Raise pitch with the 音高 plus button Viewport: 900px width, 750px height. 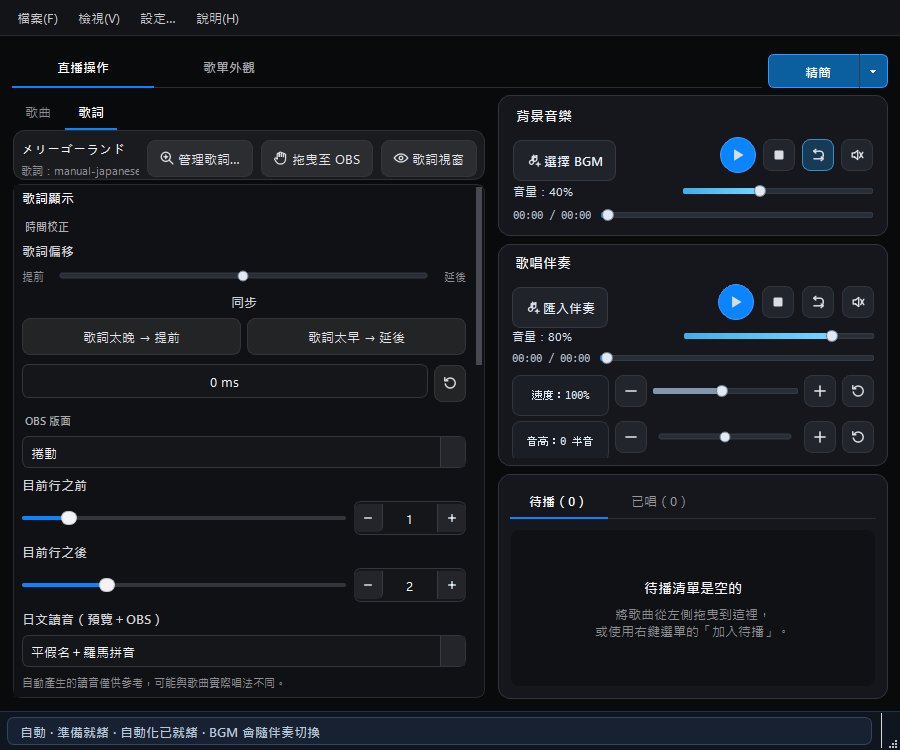820,437
